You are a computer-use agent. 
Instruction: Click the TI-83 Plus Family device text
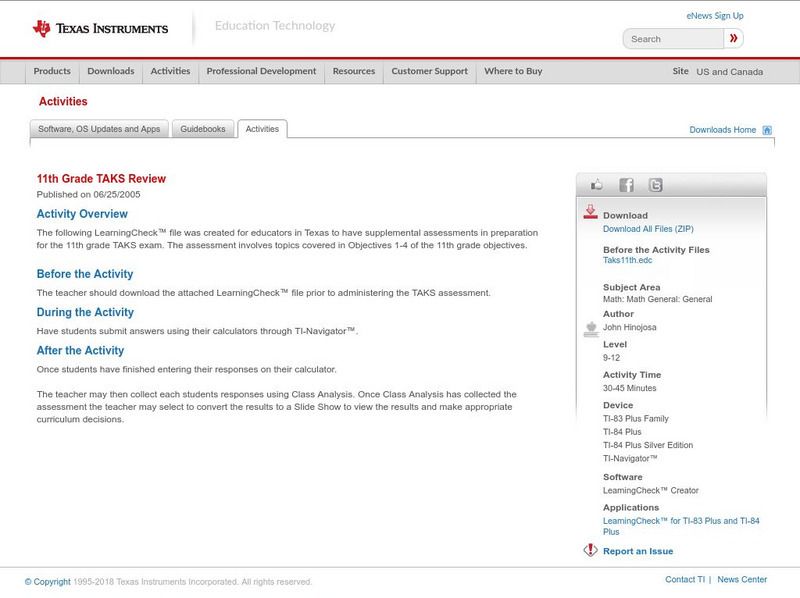(x=636, y=418)
